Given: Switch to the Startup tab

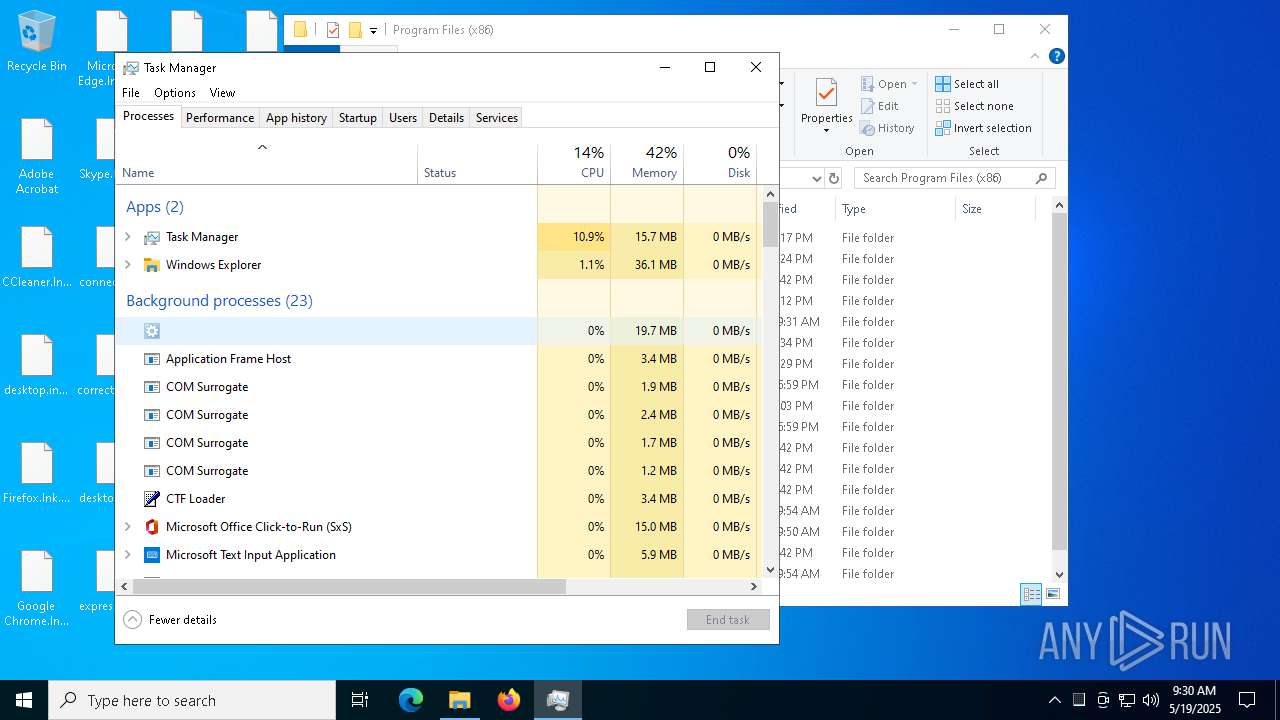Looking at the screenshot, I should (357, 117).
